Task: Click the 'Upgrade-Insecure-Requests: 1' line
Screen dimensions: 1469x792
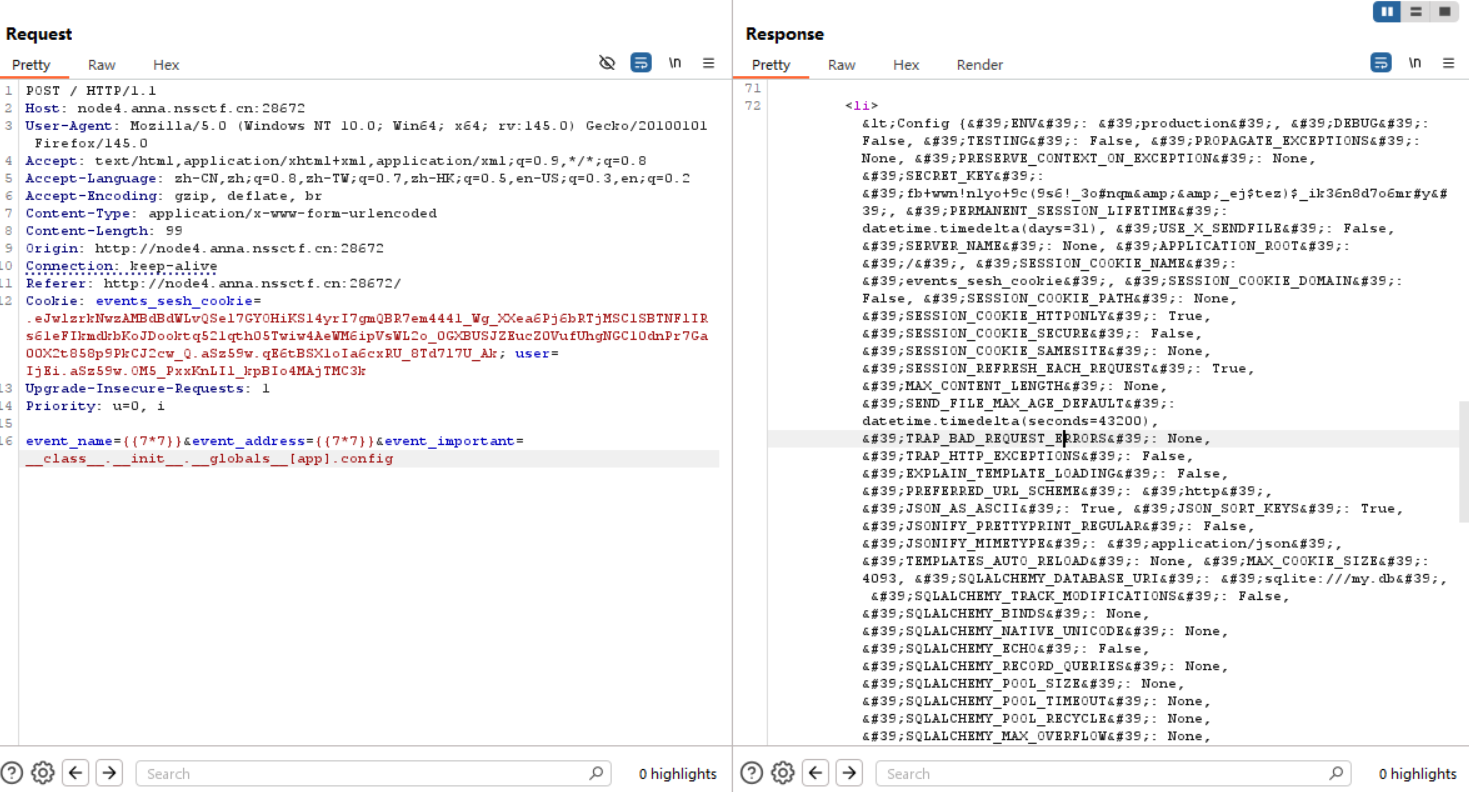Action: click(x=148, y=388)
